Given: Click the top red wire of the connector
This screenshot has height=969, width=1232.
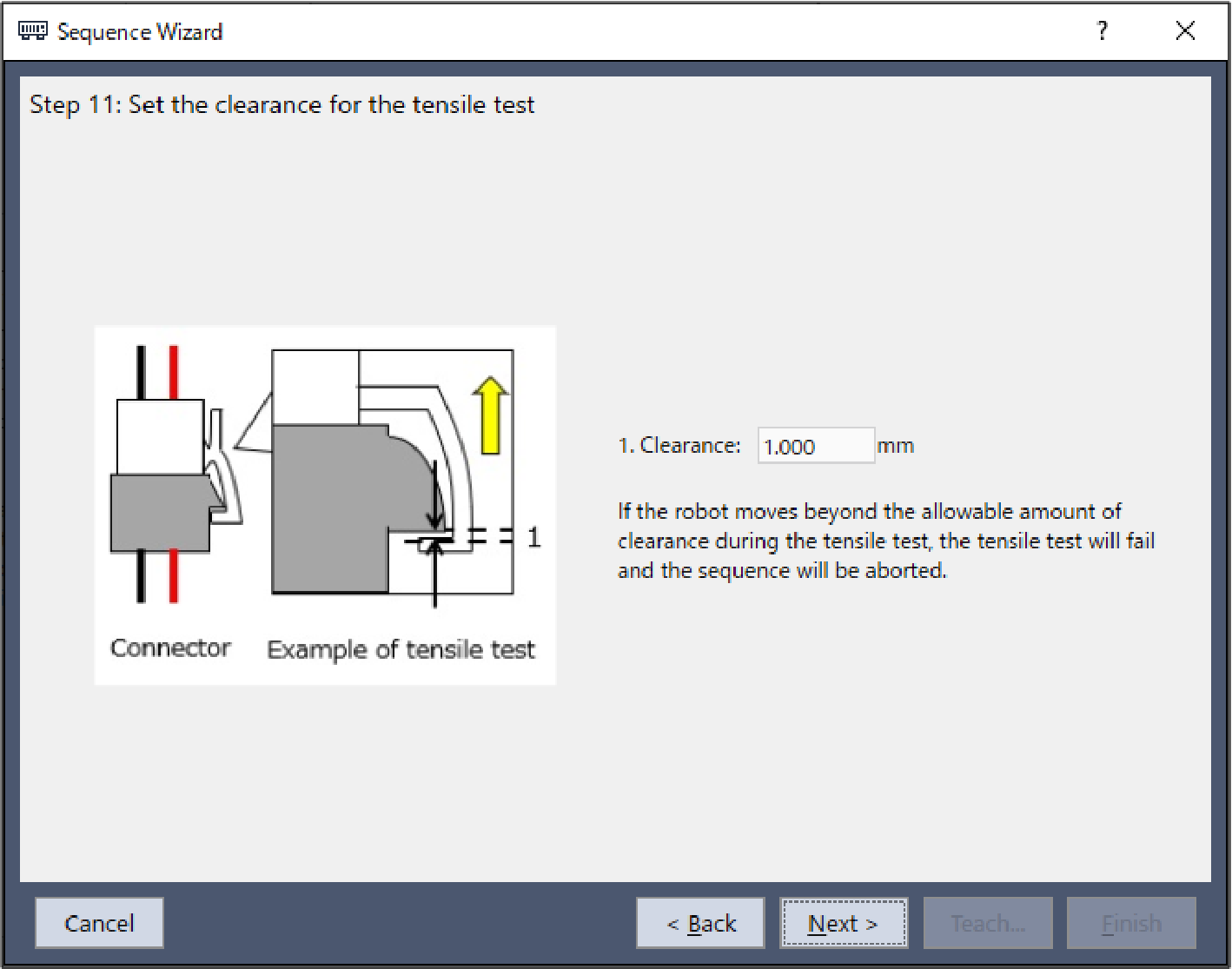Looking at the screenshot, I should tap(174, 372).
